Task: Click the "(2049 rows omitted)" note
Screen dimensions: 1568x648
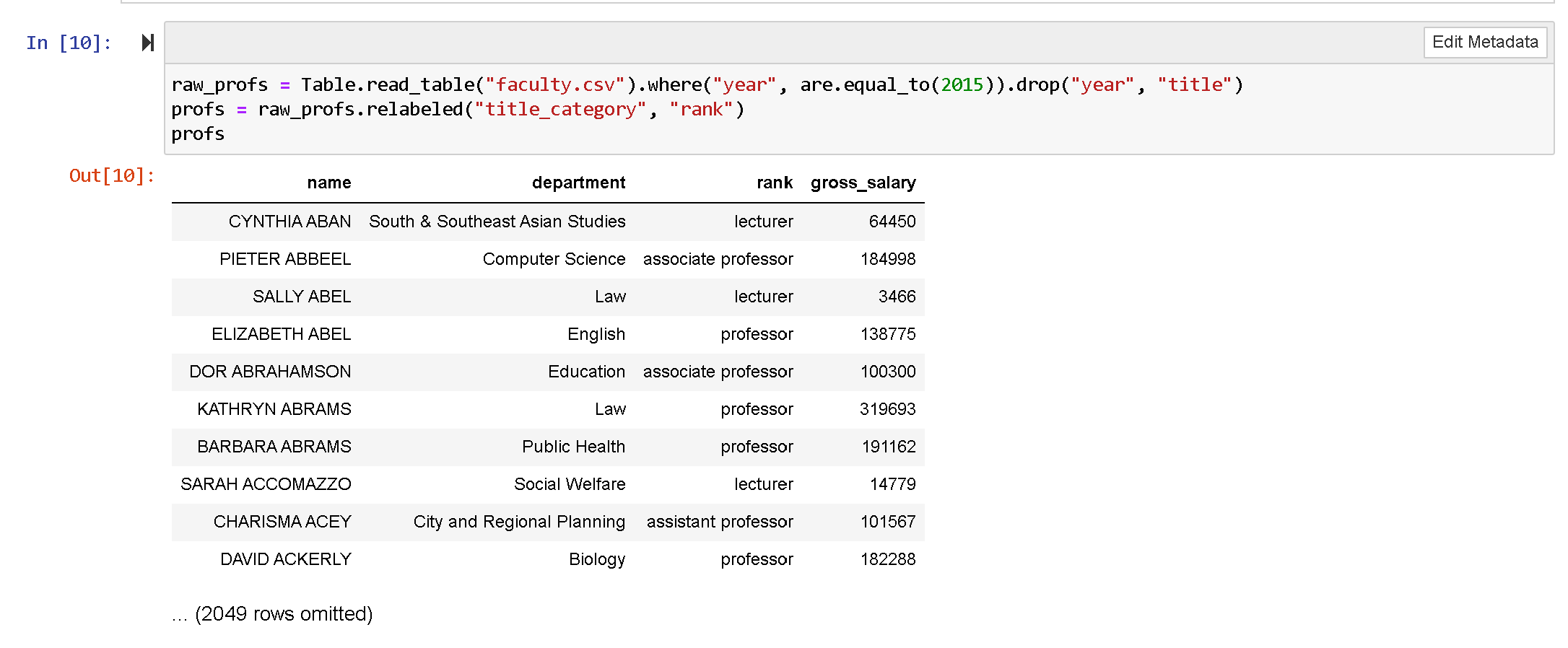Action: point(284,614)
